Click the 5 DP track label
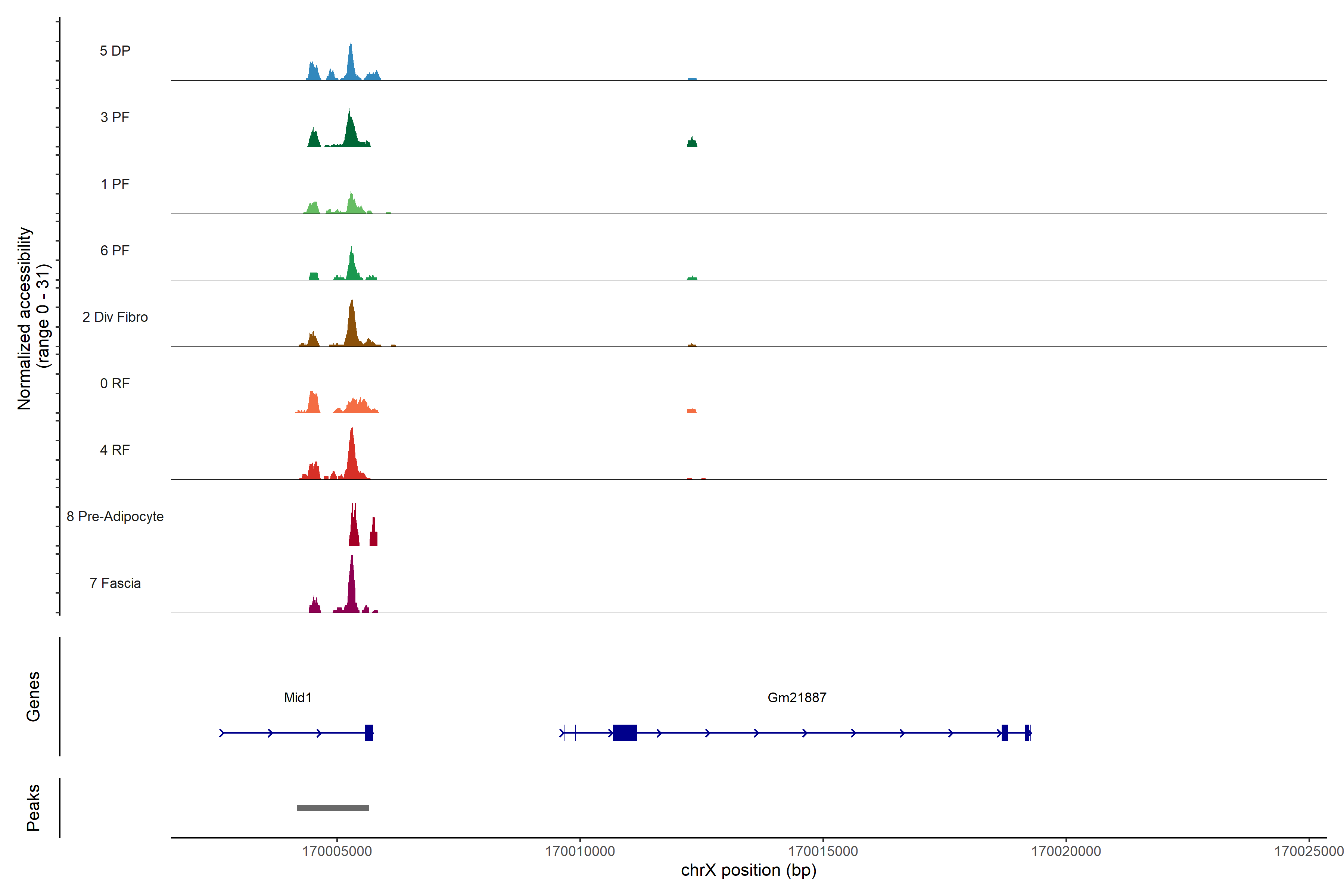This screenshot has width=1344, height=896. (x=115, y=51)
